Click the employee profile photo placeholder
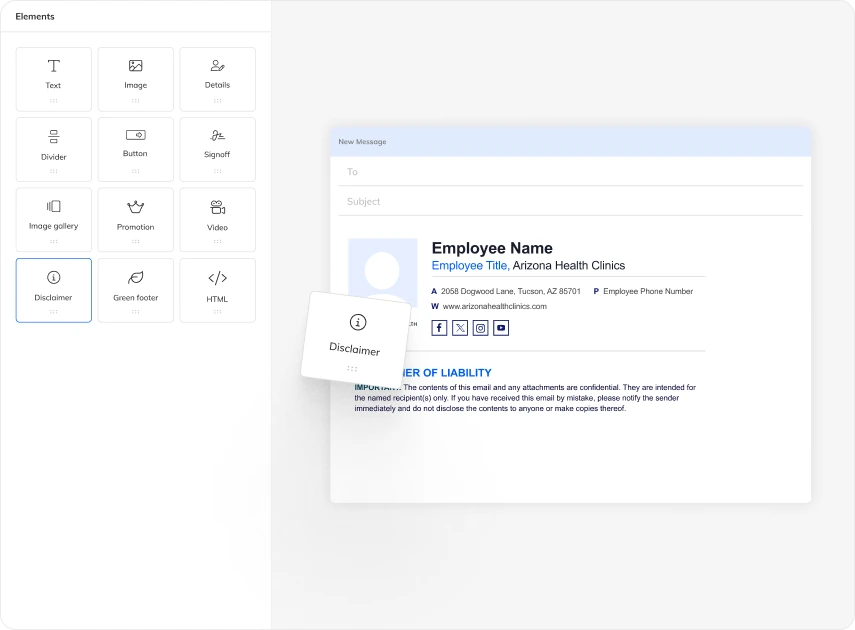Image resolution: width=855 pixels, height=630 pixels. 382,270
